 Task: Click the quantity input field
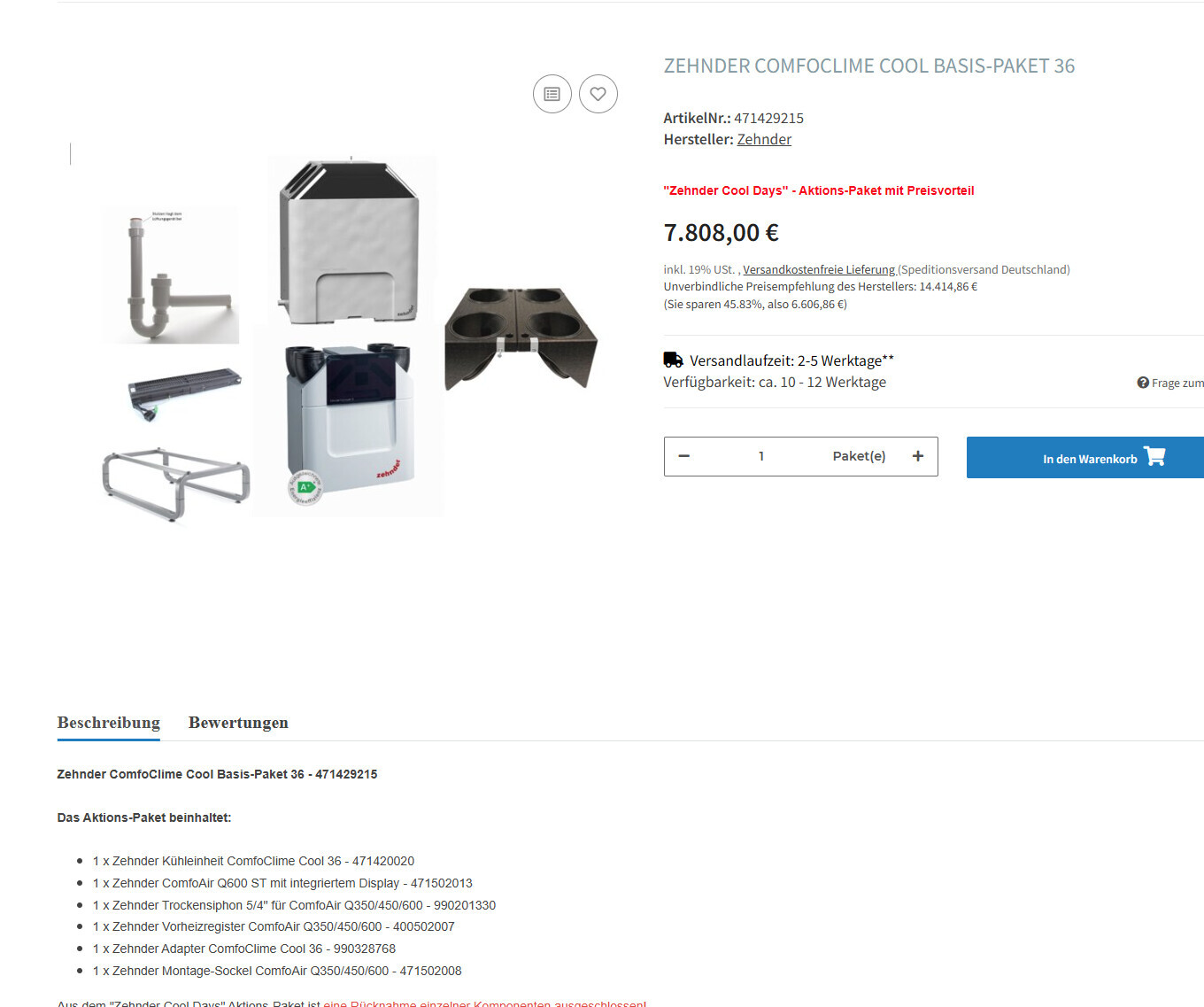pyautogui.click(x=761, y=456)
